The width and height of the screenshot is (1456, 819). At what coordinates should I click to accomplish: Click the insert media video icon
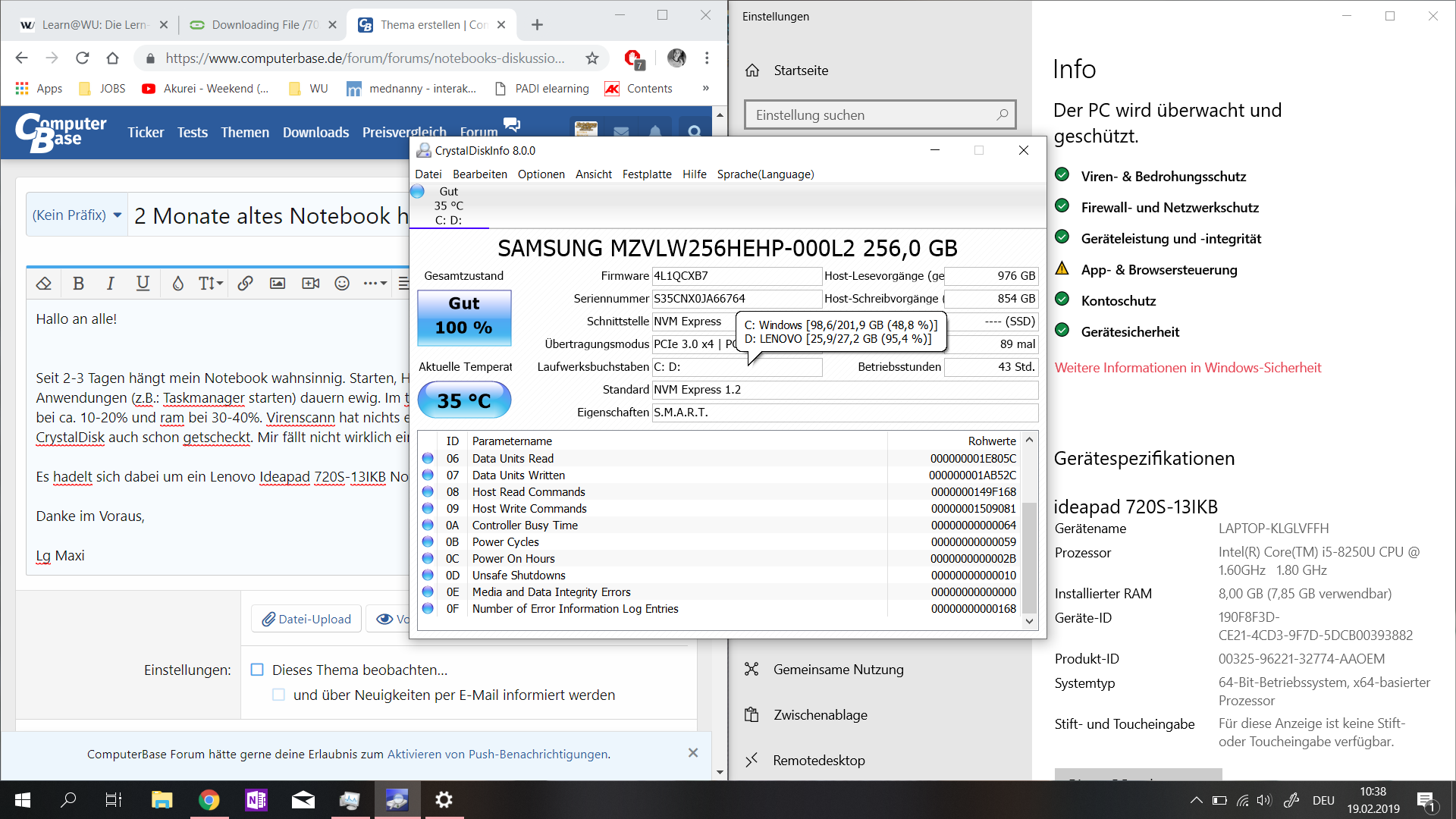[310, 284]
